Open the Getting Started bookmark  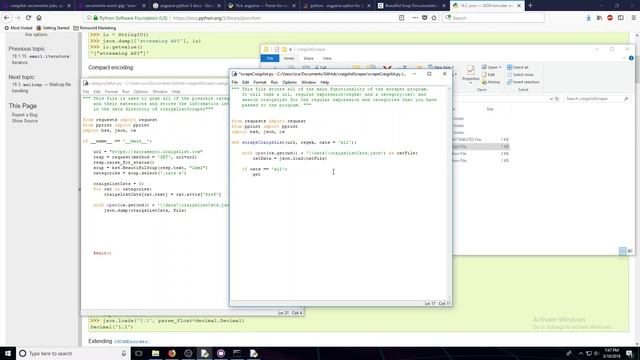[x=53, y=28]
